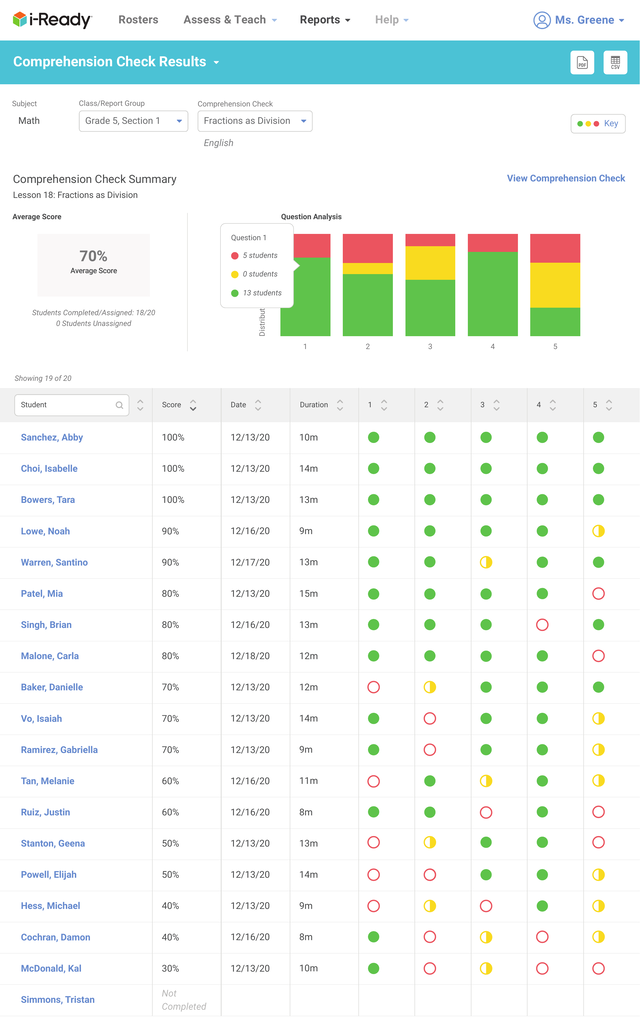Sort by question 3 column arrows
This screenshot has height=1031, width=640.
[497, 405]
